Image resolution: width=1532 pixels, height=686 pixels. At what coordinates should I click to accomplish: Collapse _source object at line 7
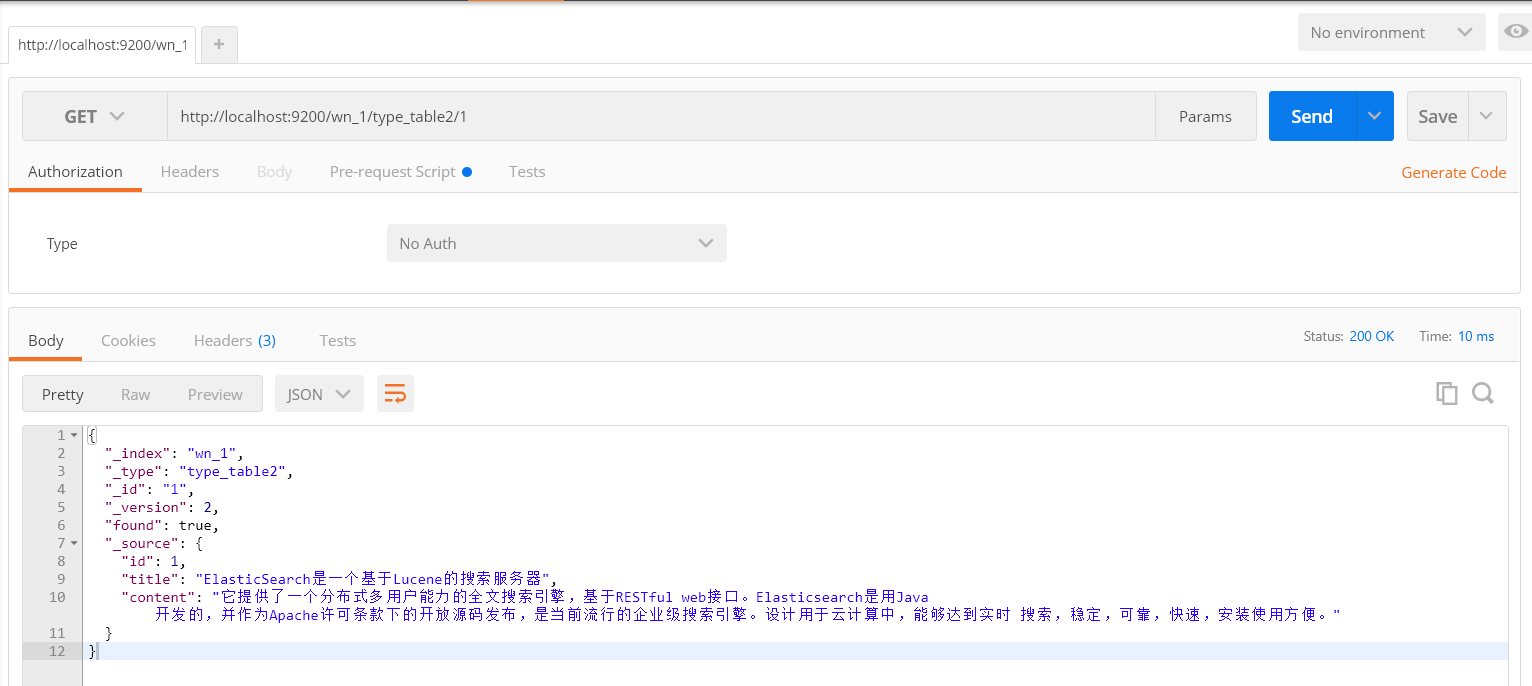pos(74,543)
